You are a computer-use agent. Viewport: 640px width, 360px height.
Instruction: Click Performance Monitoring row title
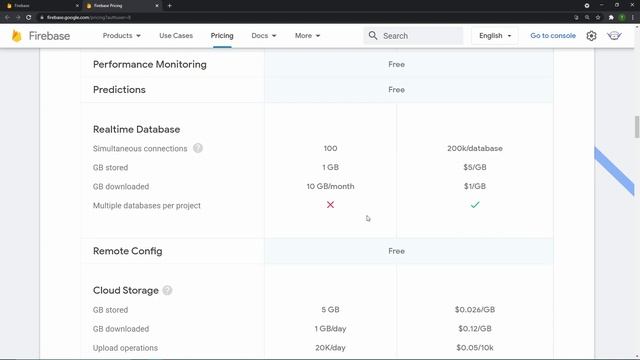[150, 64]
